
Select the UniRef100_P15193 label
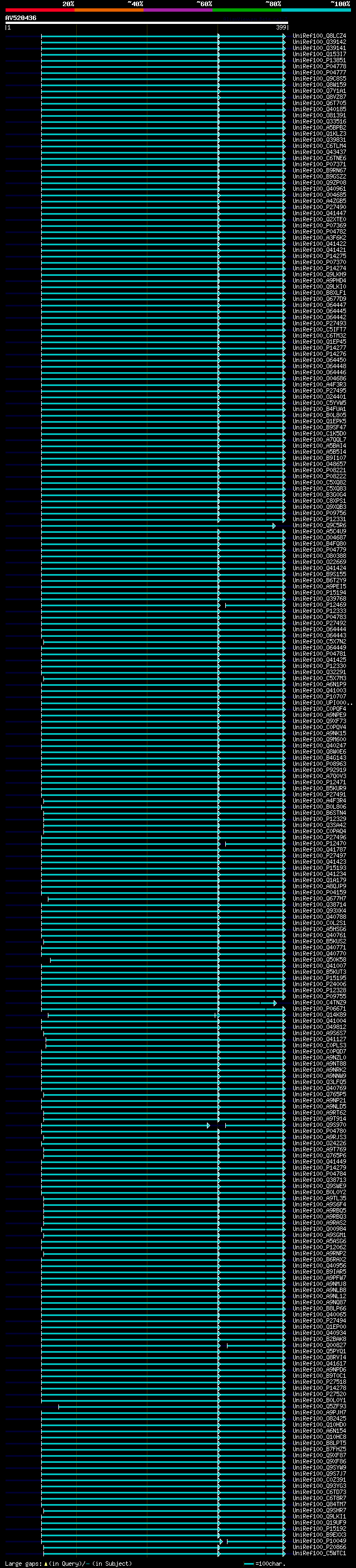(x=319, y=867)
